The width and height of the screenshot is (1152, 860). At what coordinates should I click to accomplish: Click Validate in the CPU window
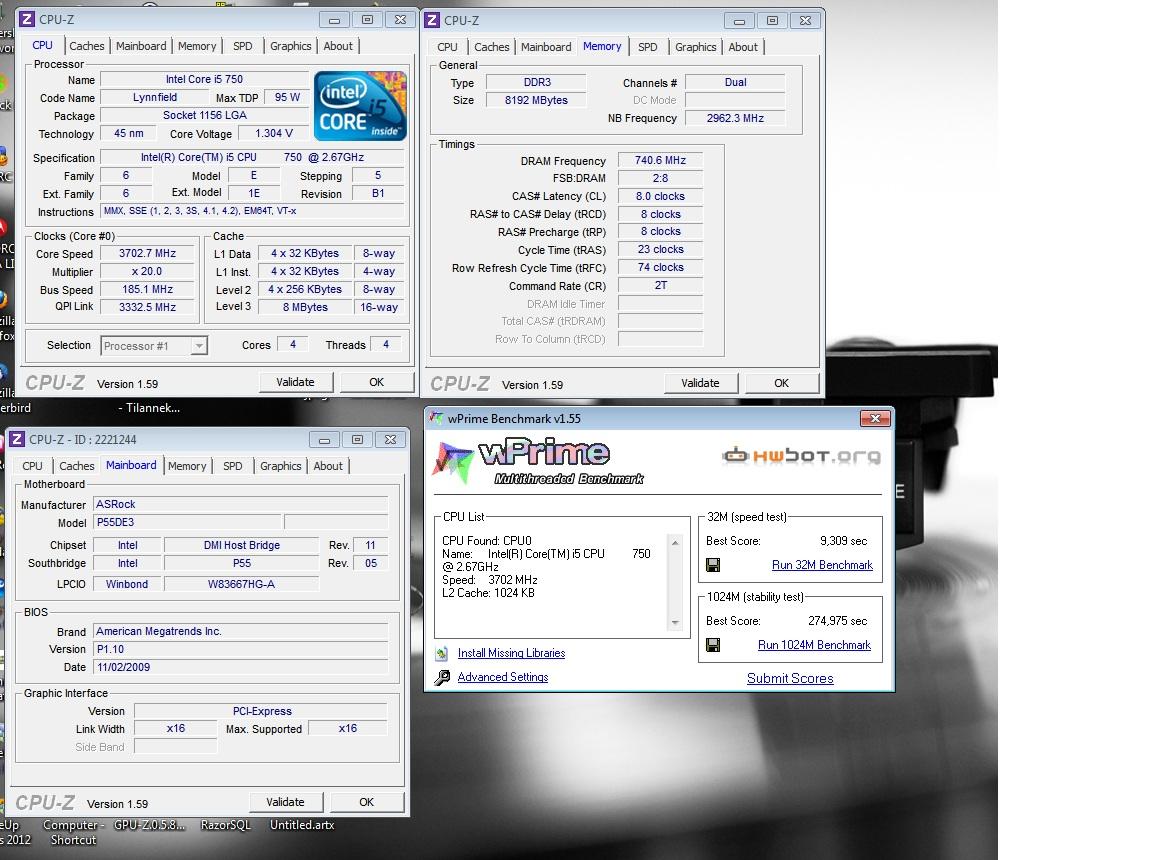(295, 383)
